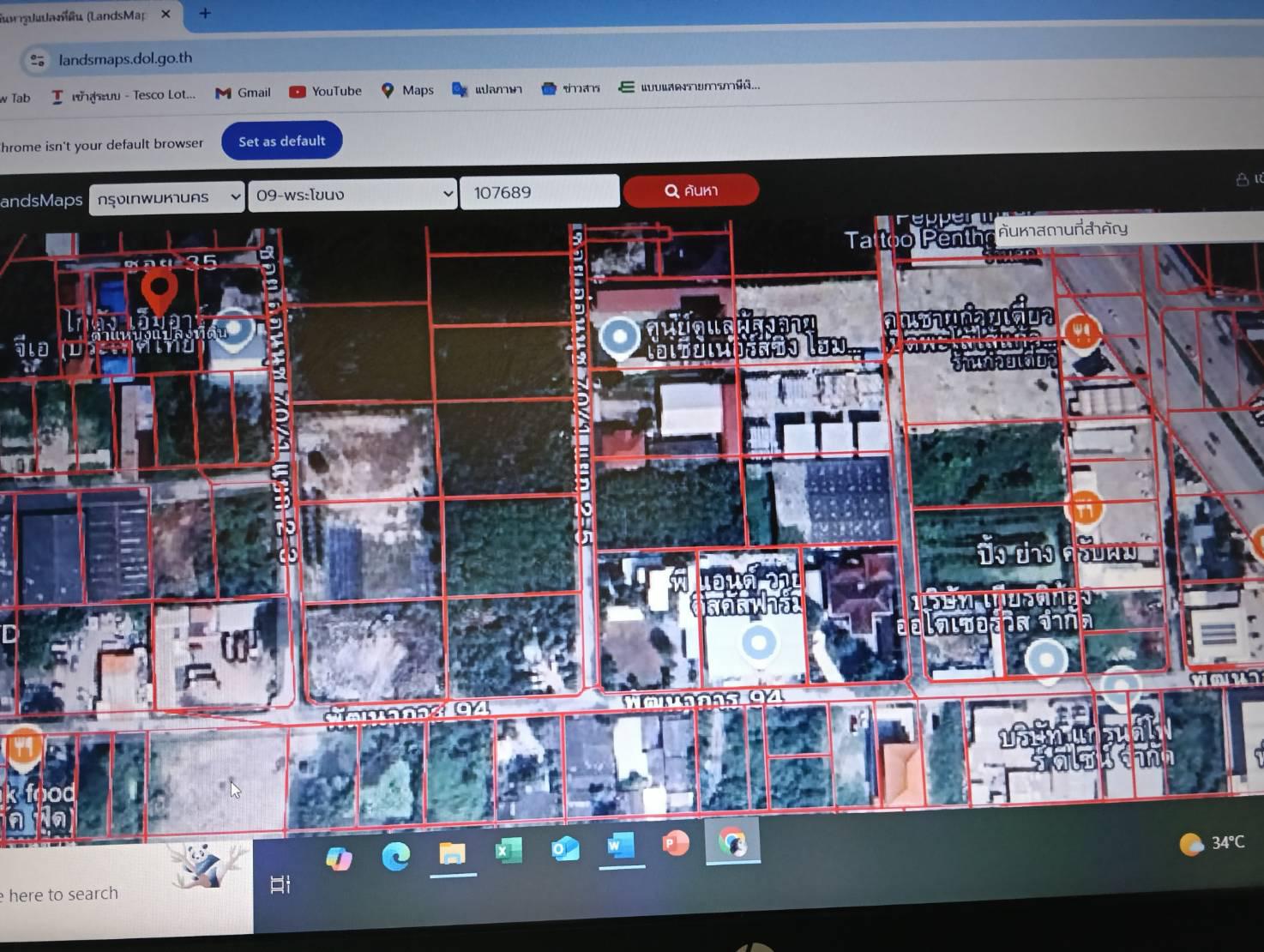The height and width of the screenshot is (952, 1264).
Task: Open Outlook from the taskbar
Action: (564, 849)
